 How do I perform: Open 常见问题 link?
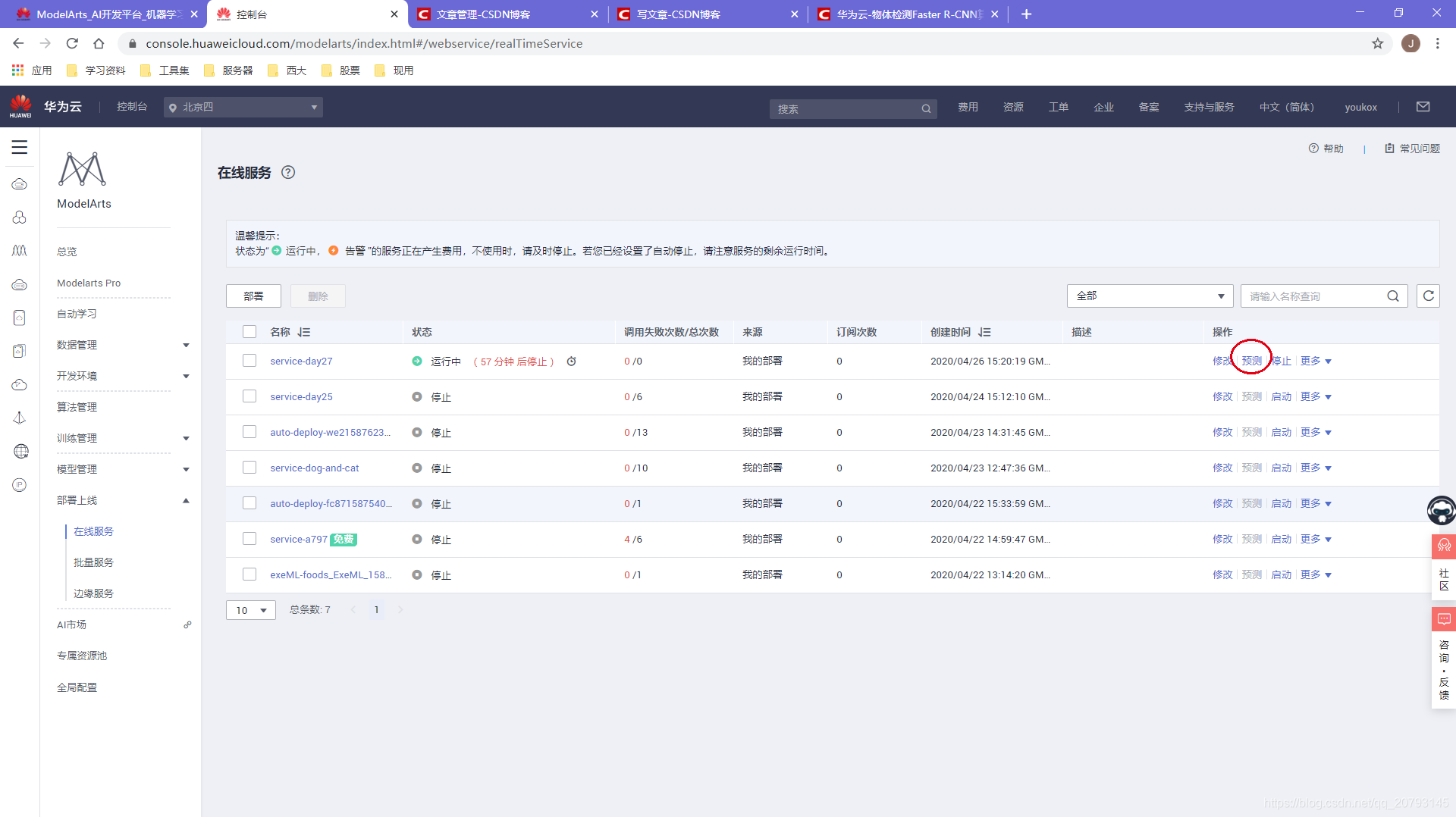click(x=1412, y=149)
